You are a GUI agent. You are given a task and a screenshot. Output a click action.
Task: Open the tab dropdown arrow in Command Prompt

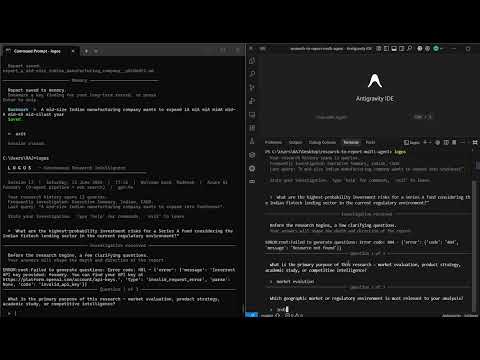pyautogui.click(x=96, y=51)
